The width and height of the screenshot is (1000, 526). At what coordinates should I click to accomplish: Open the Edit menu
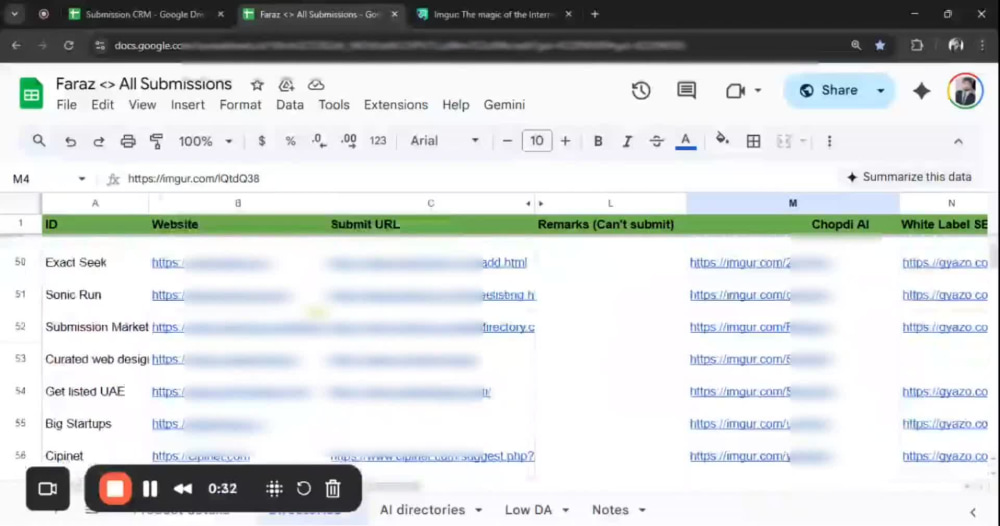102,105
